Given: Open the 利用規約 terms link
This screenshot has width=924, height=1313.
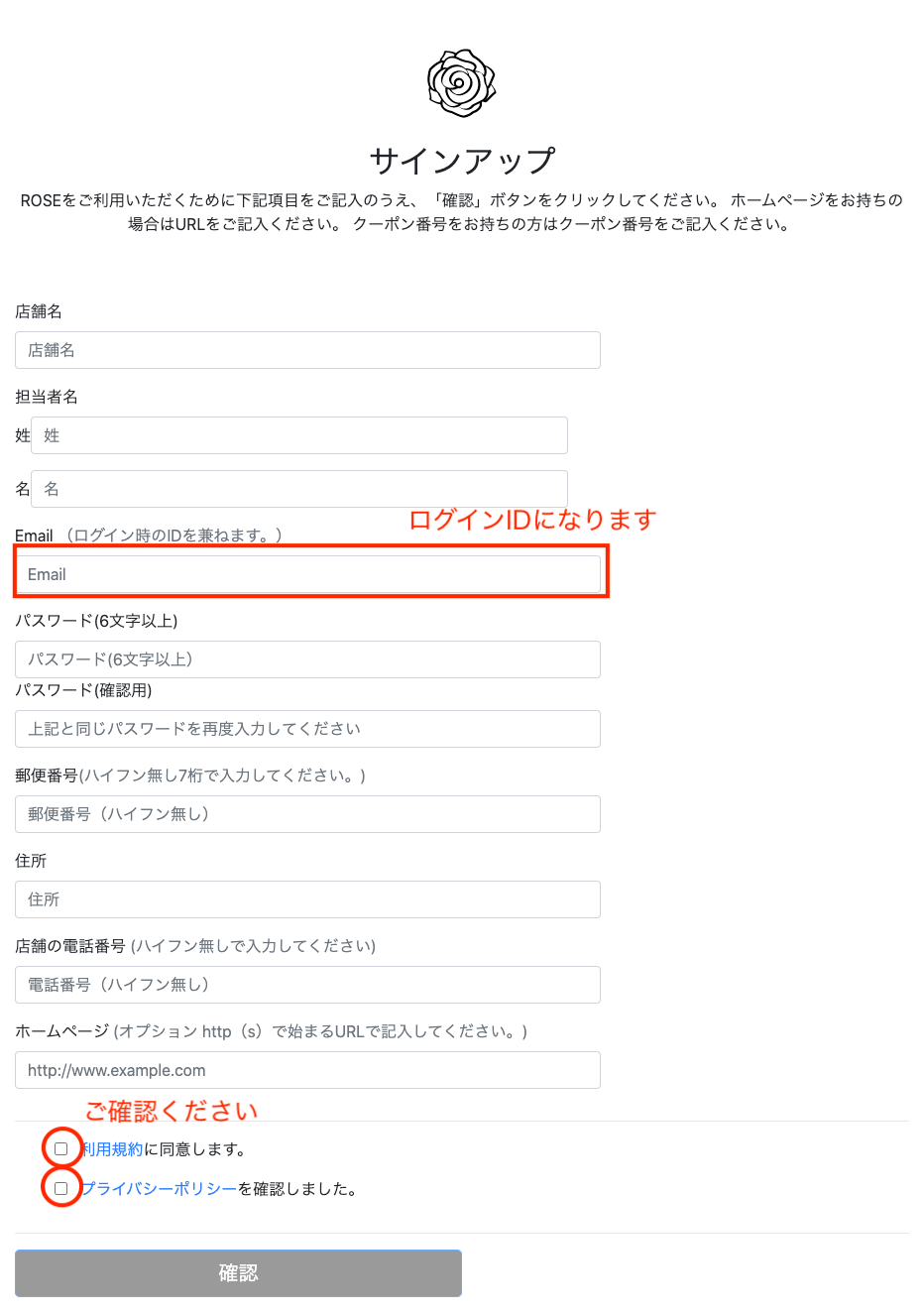Looking at the screenshot, I should click(112, 1149).
